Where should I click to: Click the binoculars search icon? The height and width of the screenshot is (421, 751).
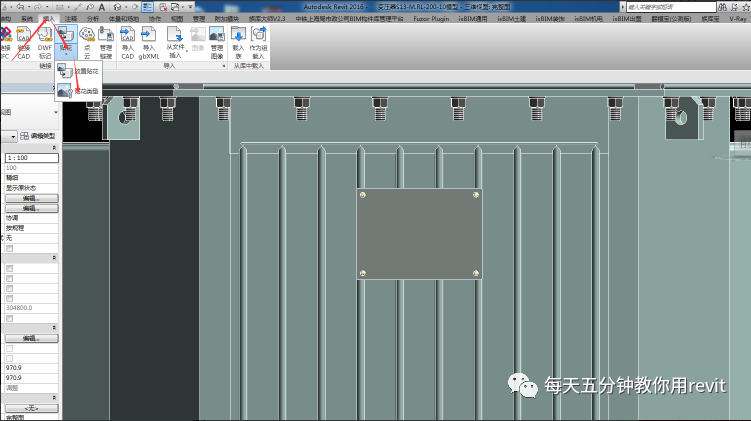point(722,7)
